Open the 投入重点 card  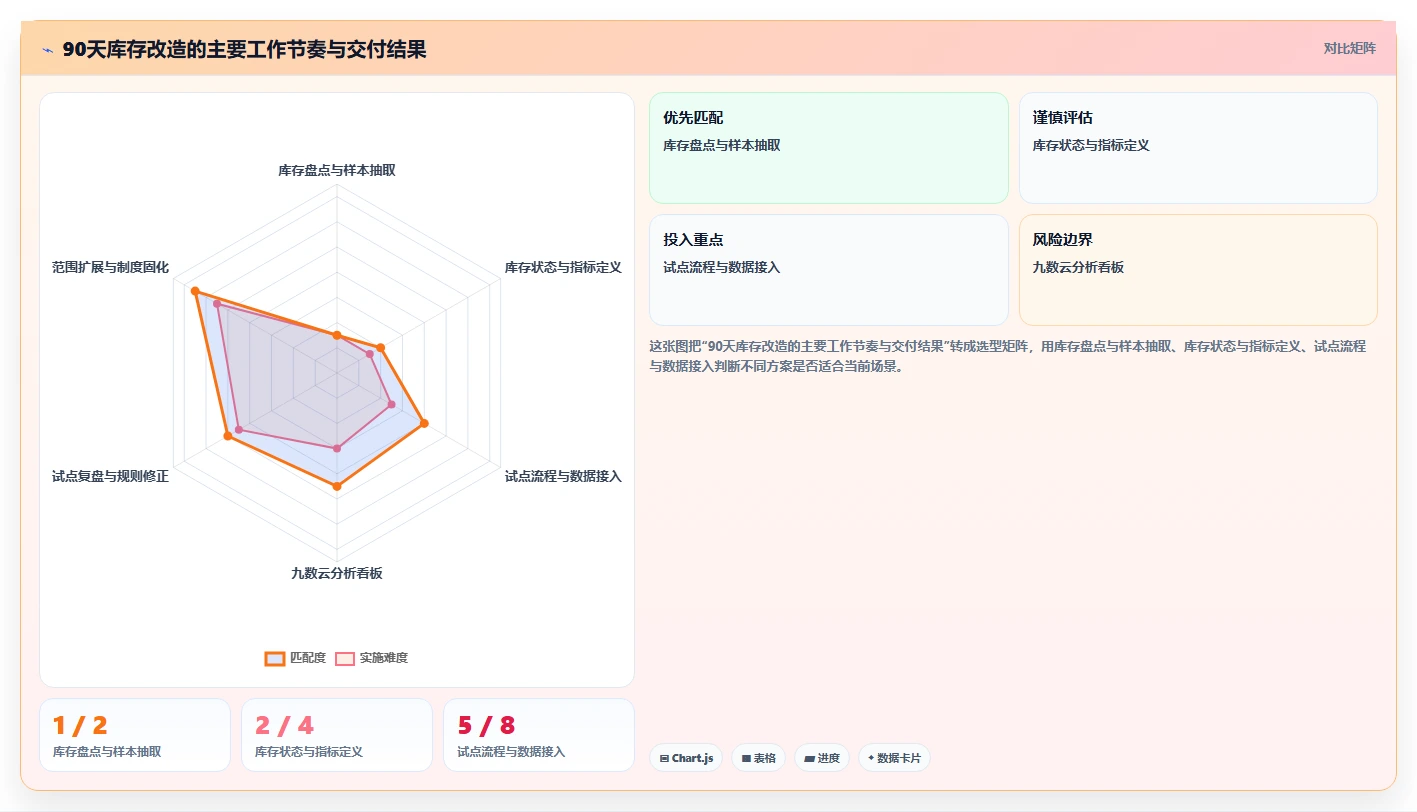pos(829,270)
